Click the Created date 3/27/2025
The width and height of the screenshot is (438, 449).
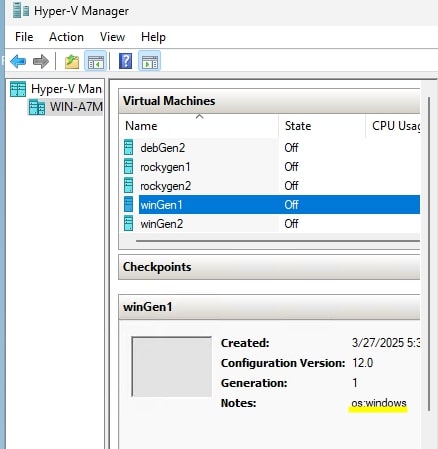tap(386, 343)
